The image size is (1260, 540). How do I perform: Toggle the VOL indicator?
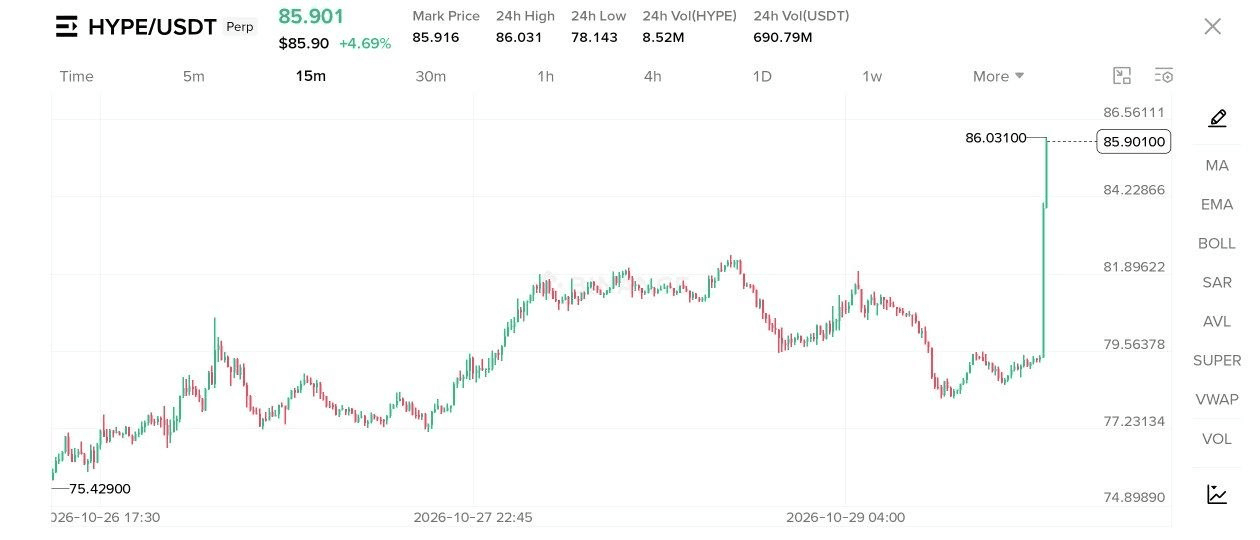1217,439
